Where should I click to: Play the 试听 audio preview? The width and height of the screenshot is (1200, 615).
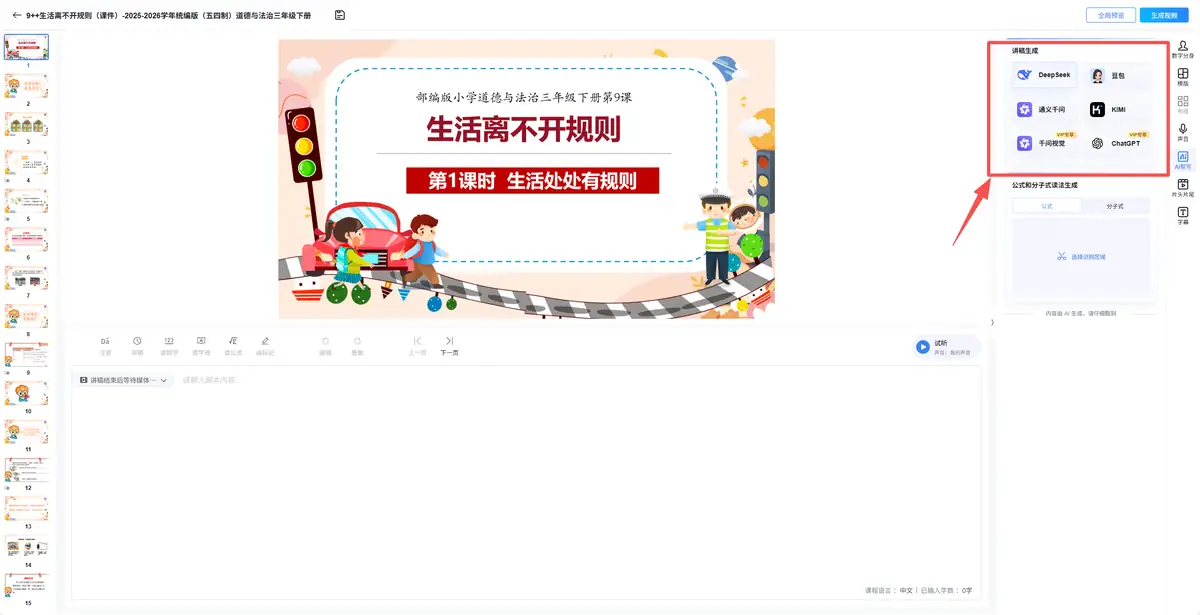click(x=923, y=347)
